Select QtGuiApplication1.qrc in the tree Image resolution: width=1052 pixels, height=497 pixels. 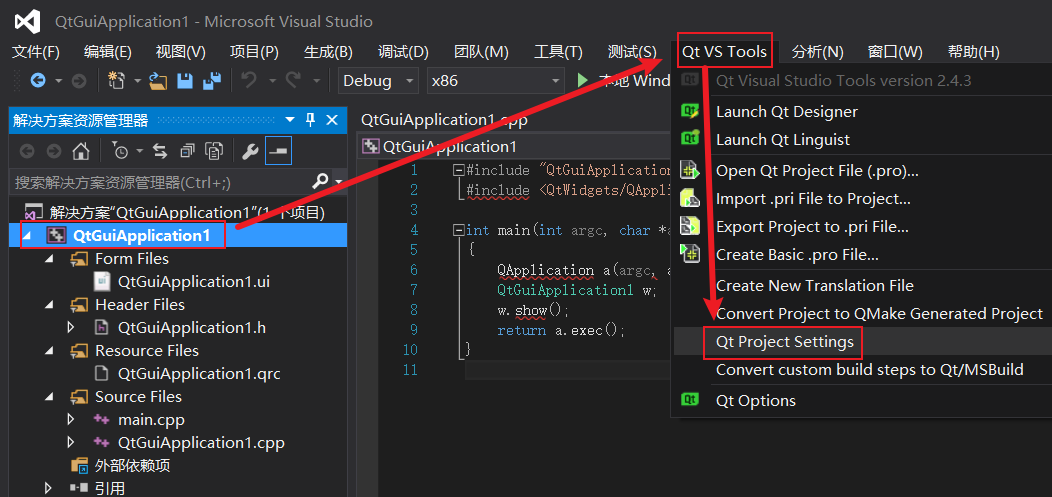[199, 373]
